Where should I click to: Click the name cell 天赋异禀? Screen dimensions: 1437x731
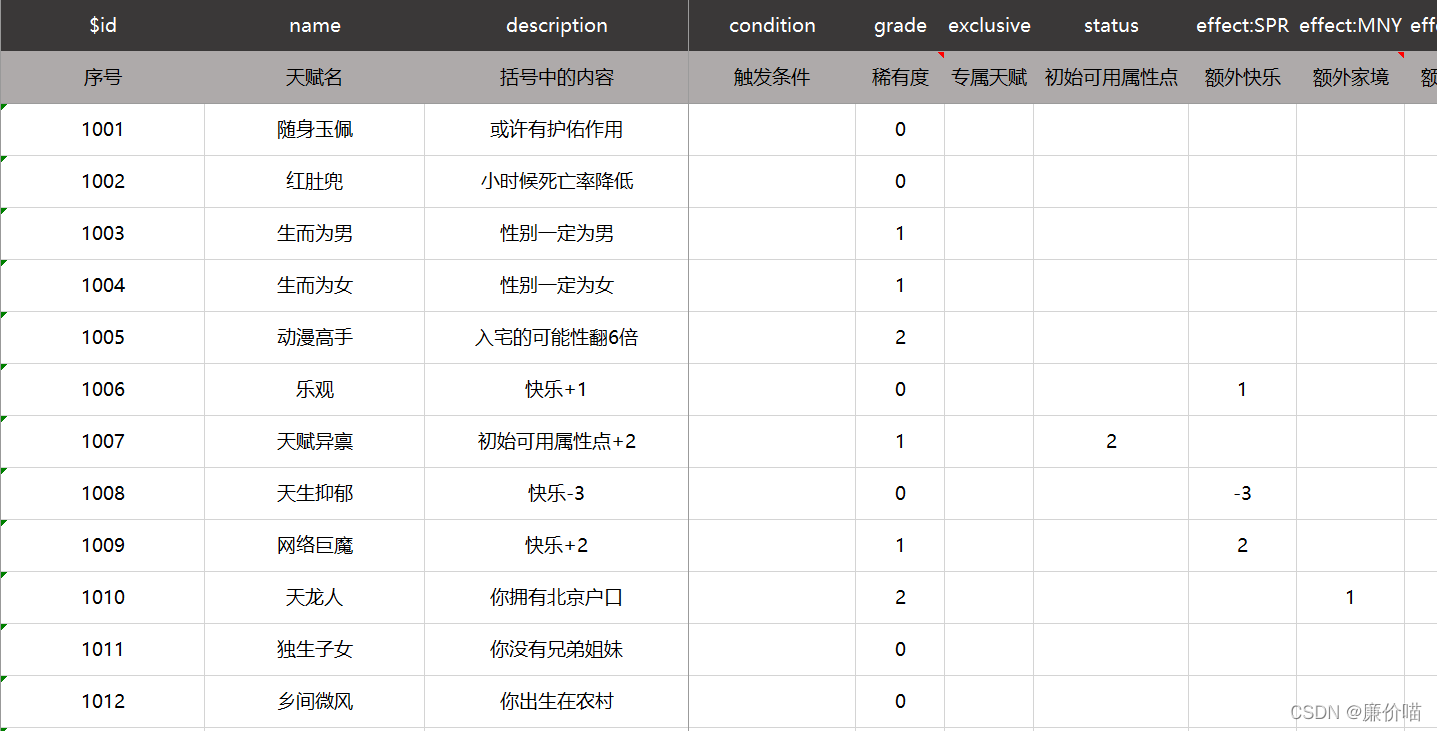pyautogui.click(x=314, y=441)
